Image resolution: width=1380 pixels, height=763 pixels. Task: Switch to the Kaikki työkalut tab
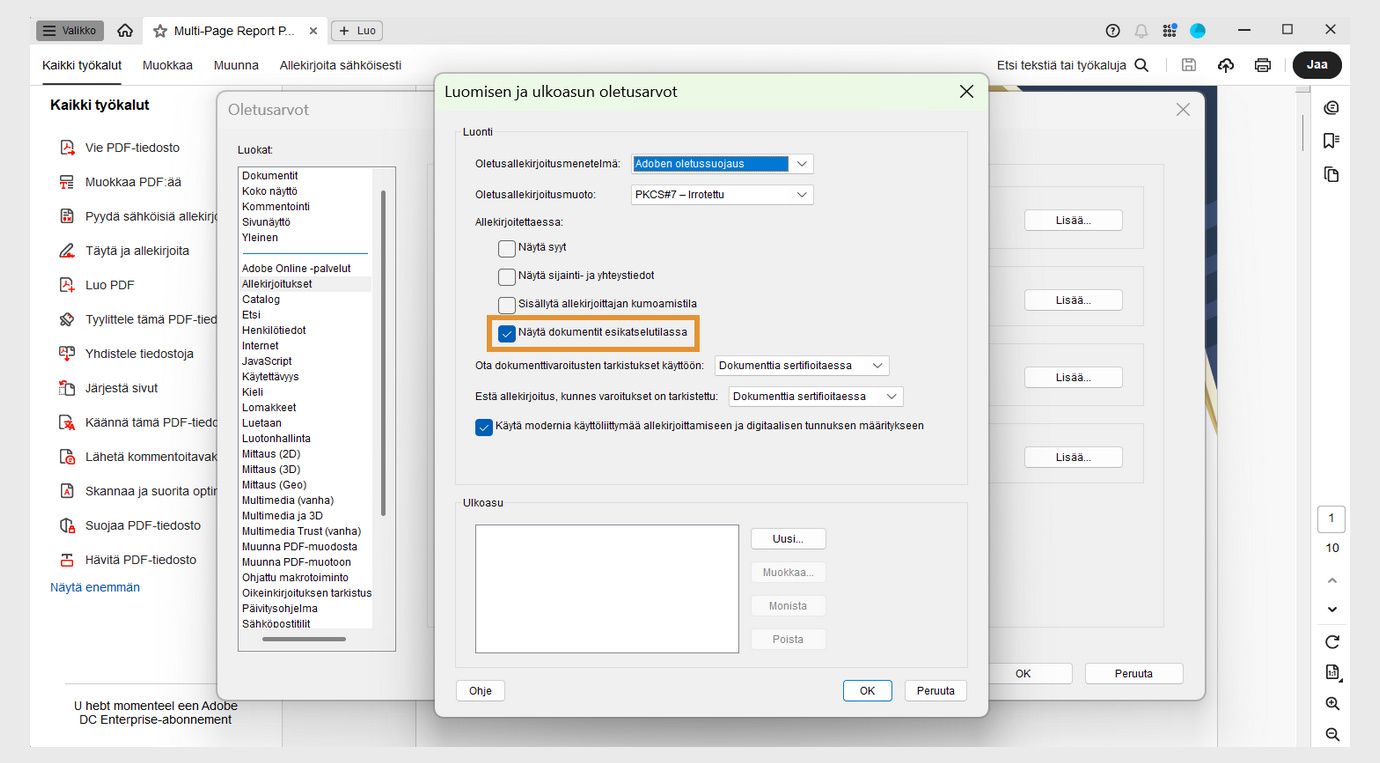pos(82,65)
